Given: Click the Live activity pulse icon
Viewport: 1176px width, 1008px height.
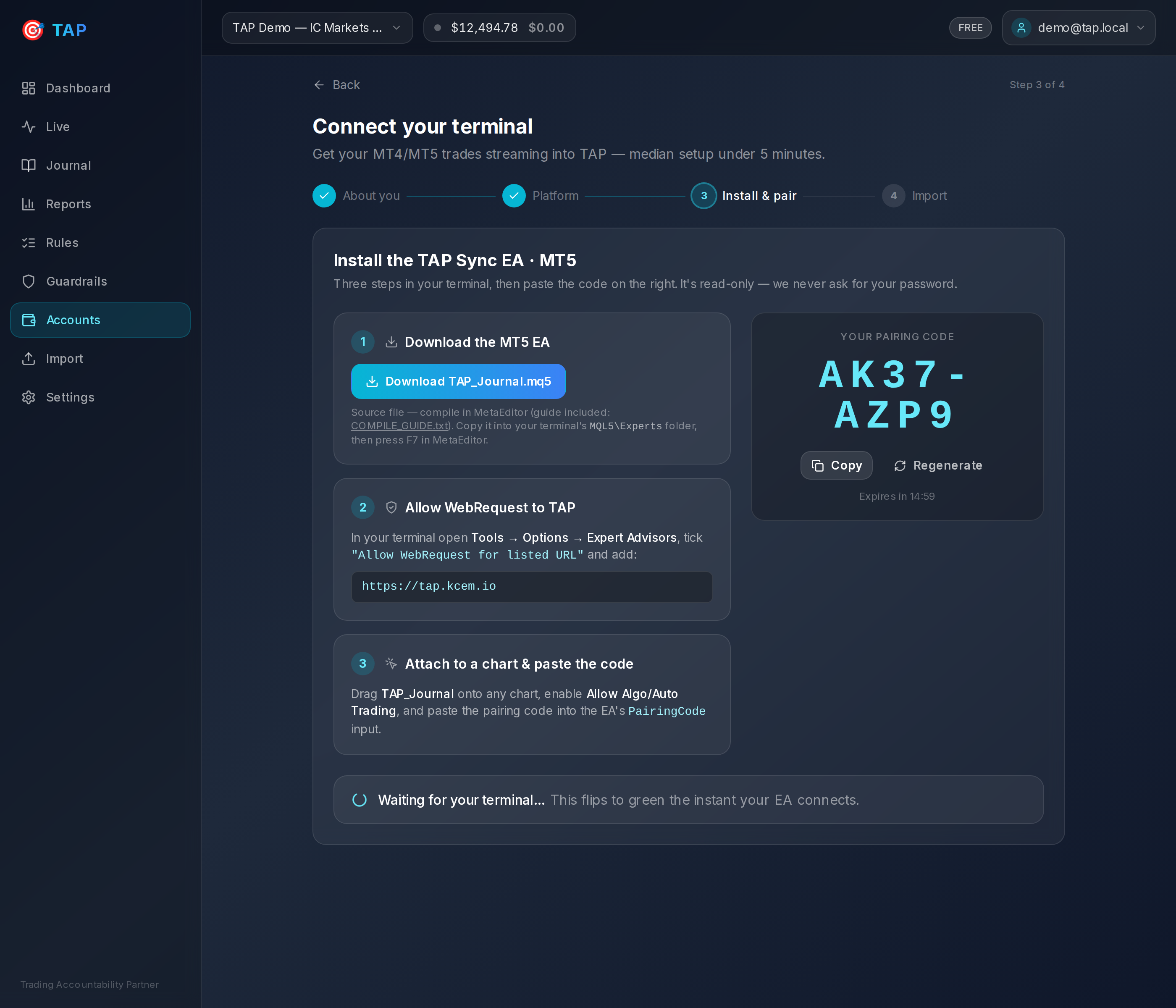Looking at the screenshot, I should point(29,126).
